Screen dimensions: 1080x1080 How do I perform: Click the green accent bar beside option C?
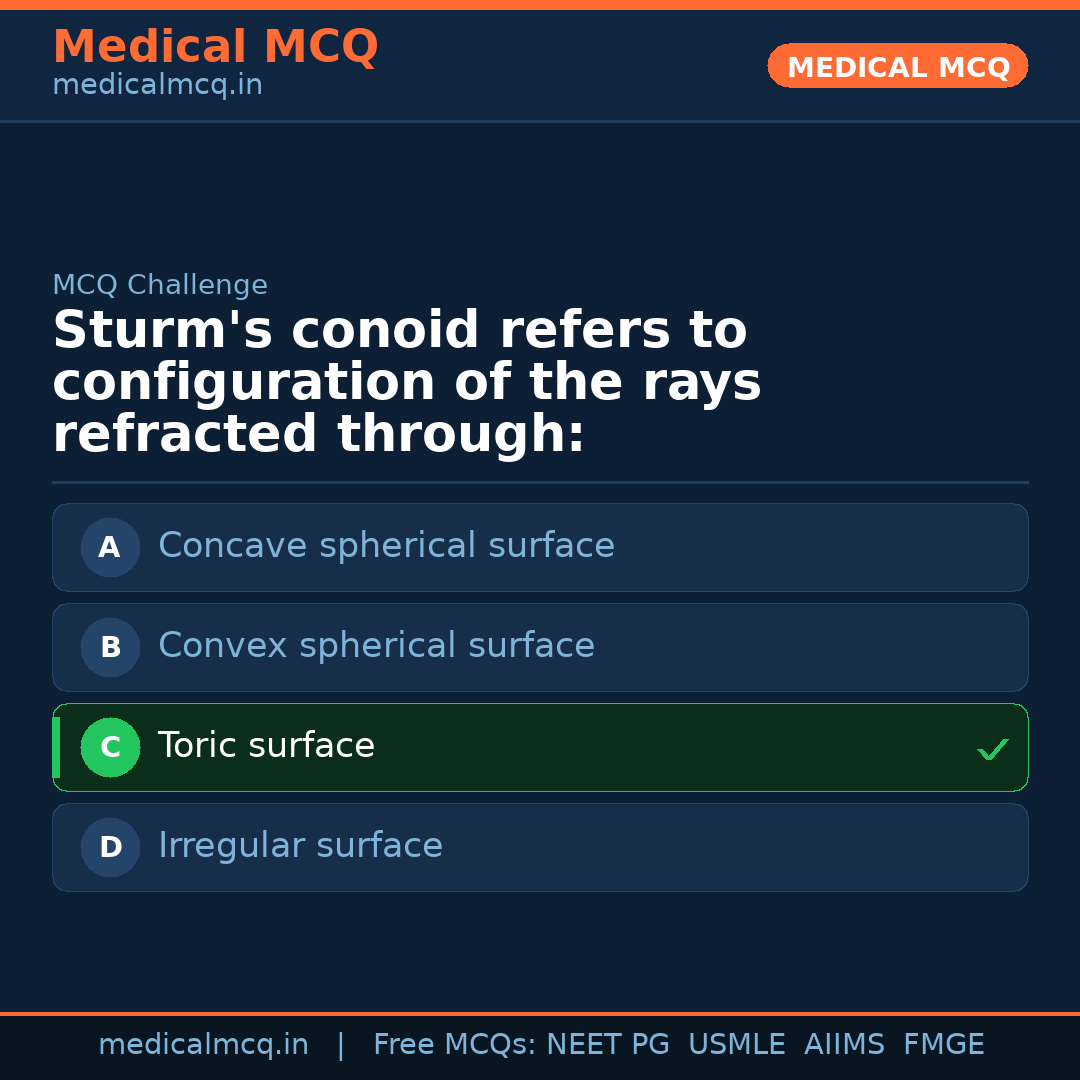click(x=56, y=747)
